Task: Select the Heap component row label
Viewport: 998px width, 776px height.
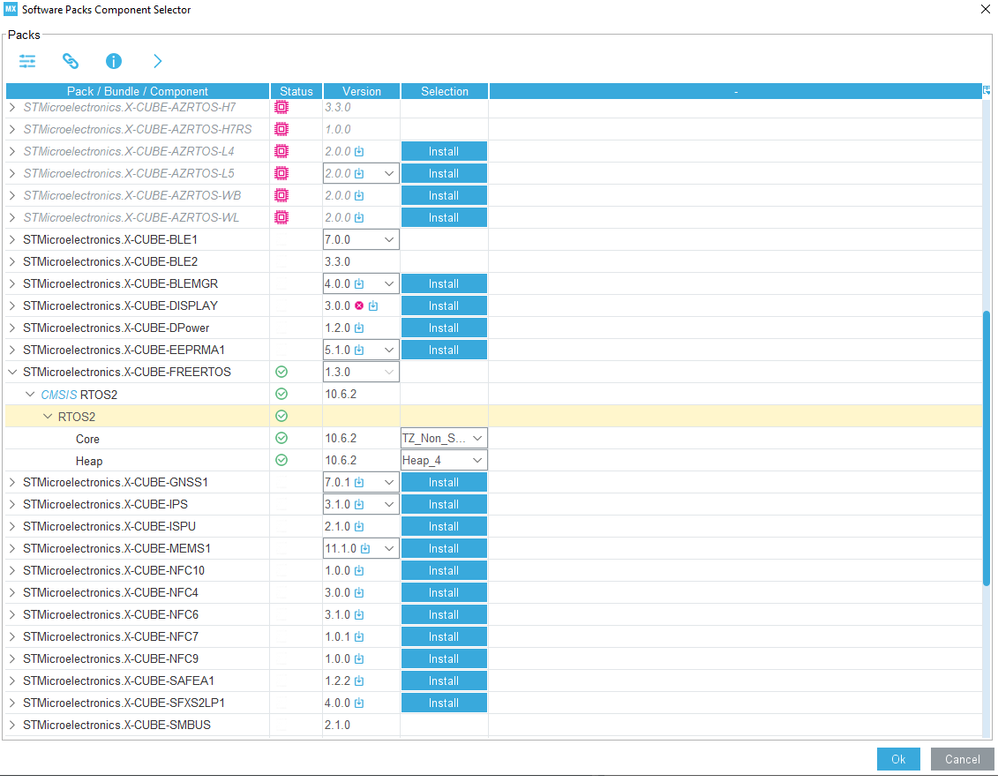Action: [x=89, y=461]
